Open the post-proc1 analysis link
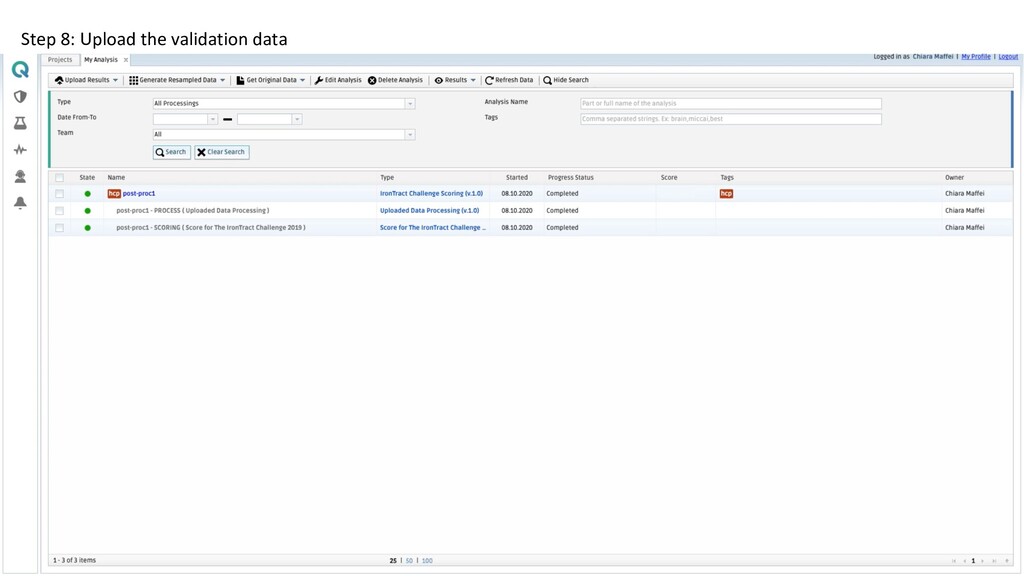 [139, 194]
